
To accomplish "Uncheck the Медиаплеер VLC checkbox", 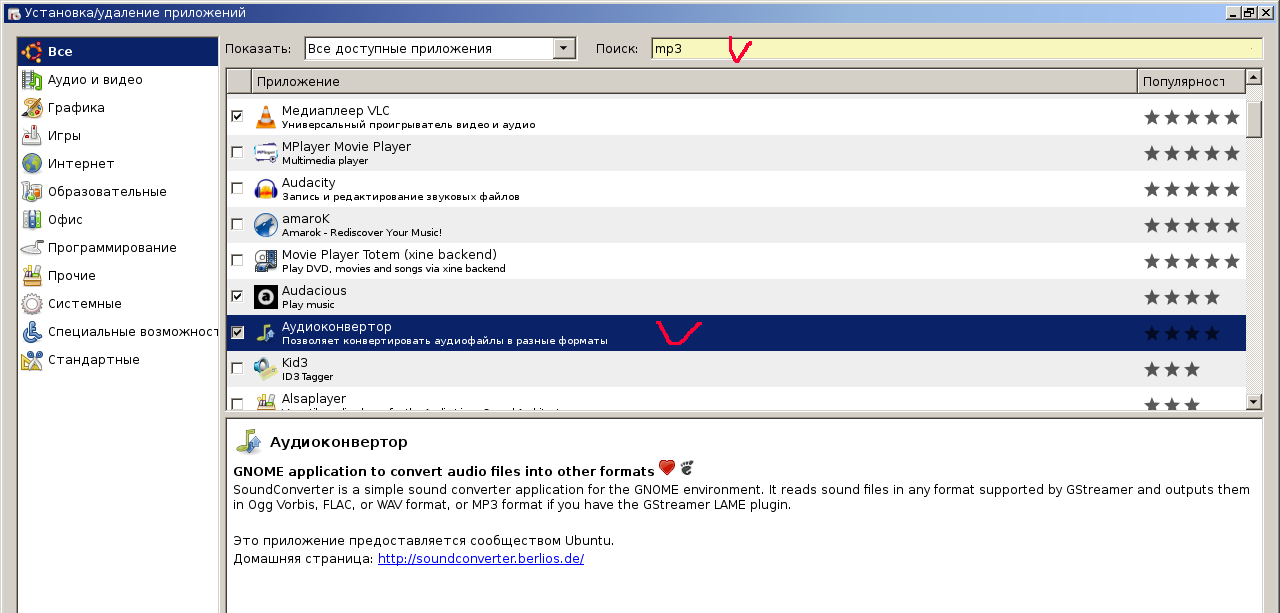I will [237, 116].
